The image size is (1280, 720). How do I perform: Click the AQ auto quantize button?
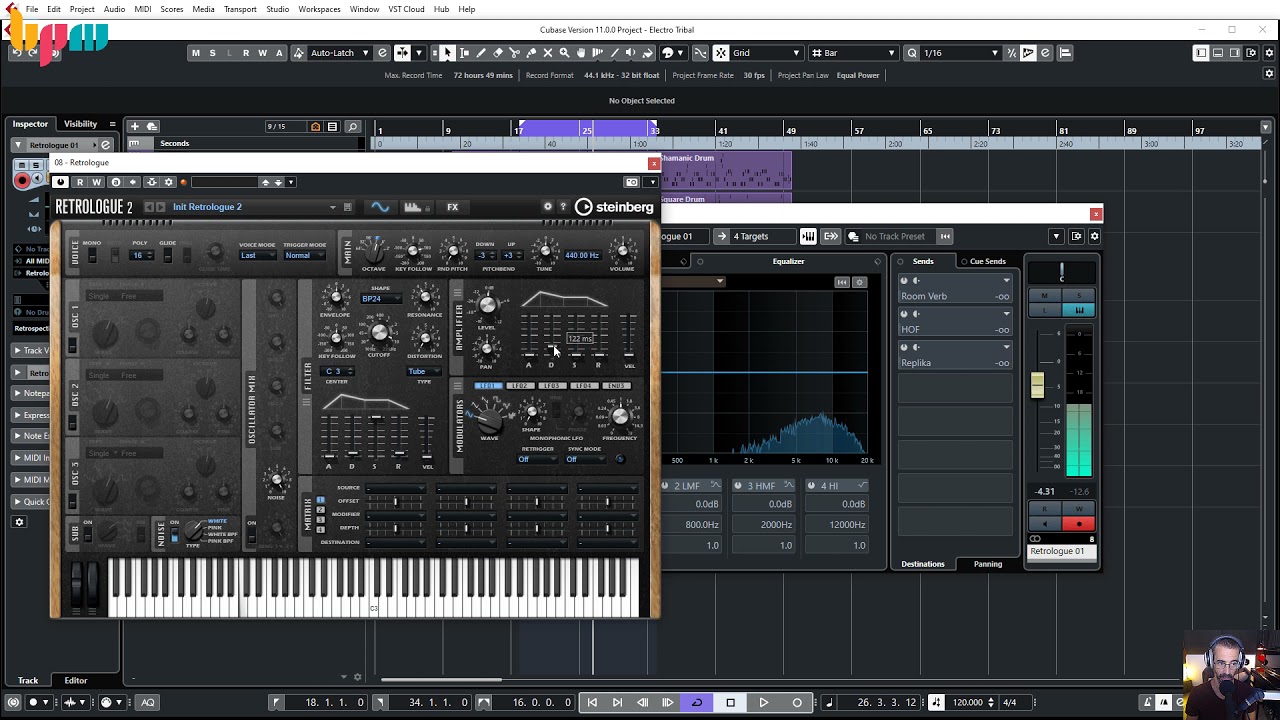(148, 702)
